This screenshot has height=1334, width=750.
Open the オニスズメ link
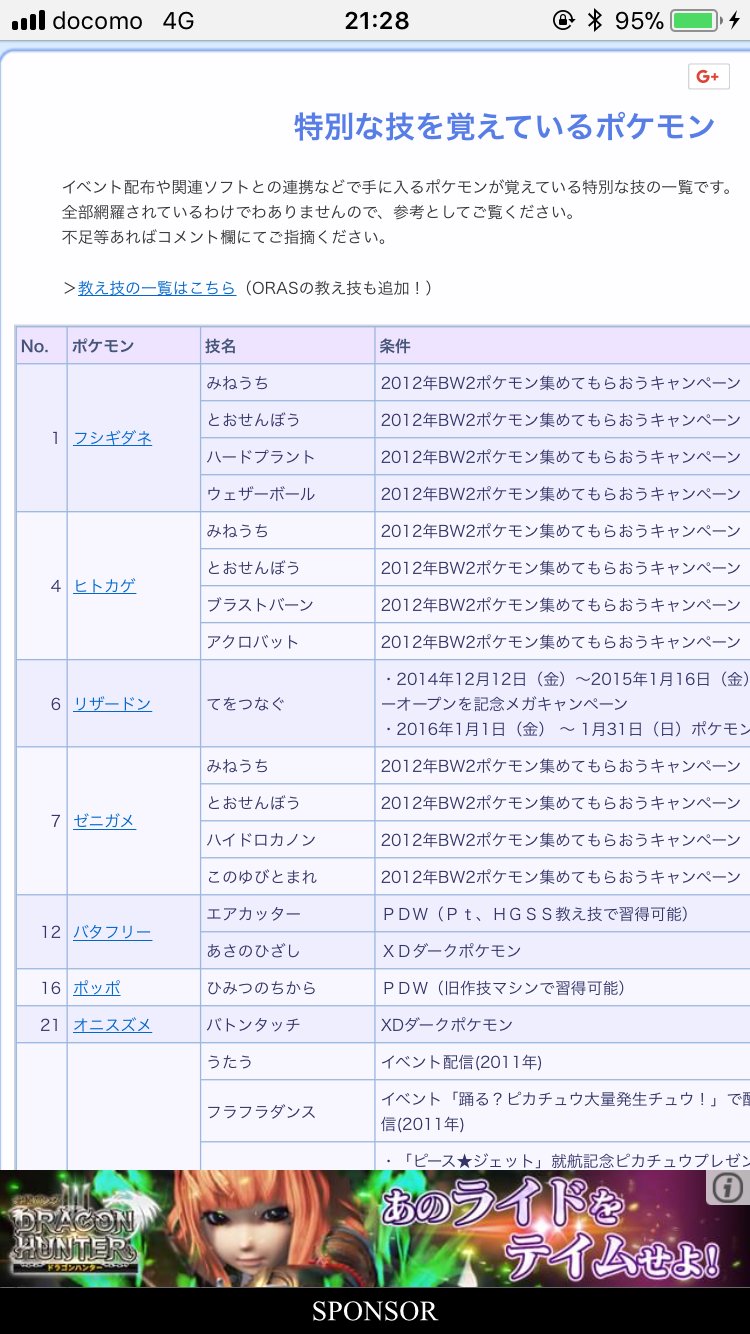[112, 1025]
